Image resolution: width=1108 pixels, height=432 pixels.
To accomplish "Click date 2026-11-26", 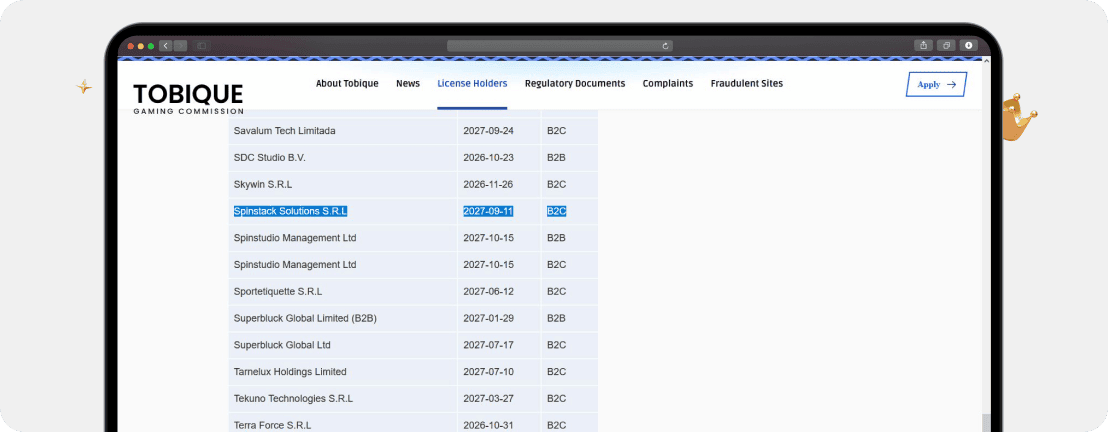I will (488, 185).
